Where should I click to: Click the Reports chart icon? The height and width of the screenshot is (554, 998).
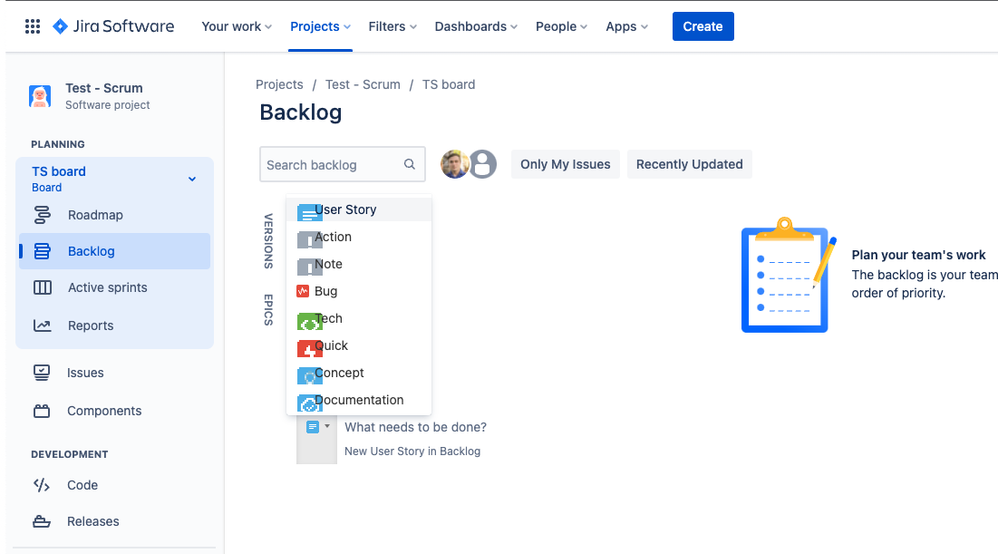coord(42,325)
